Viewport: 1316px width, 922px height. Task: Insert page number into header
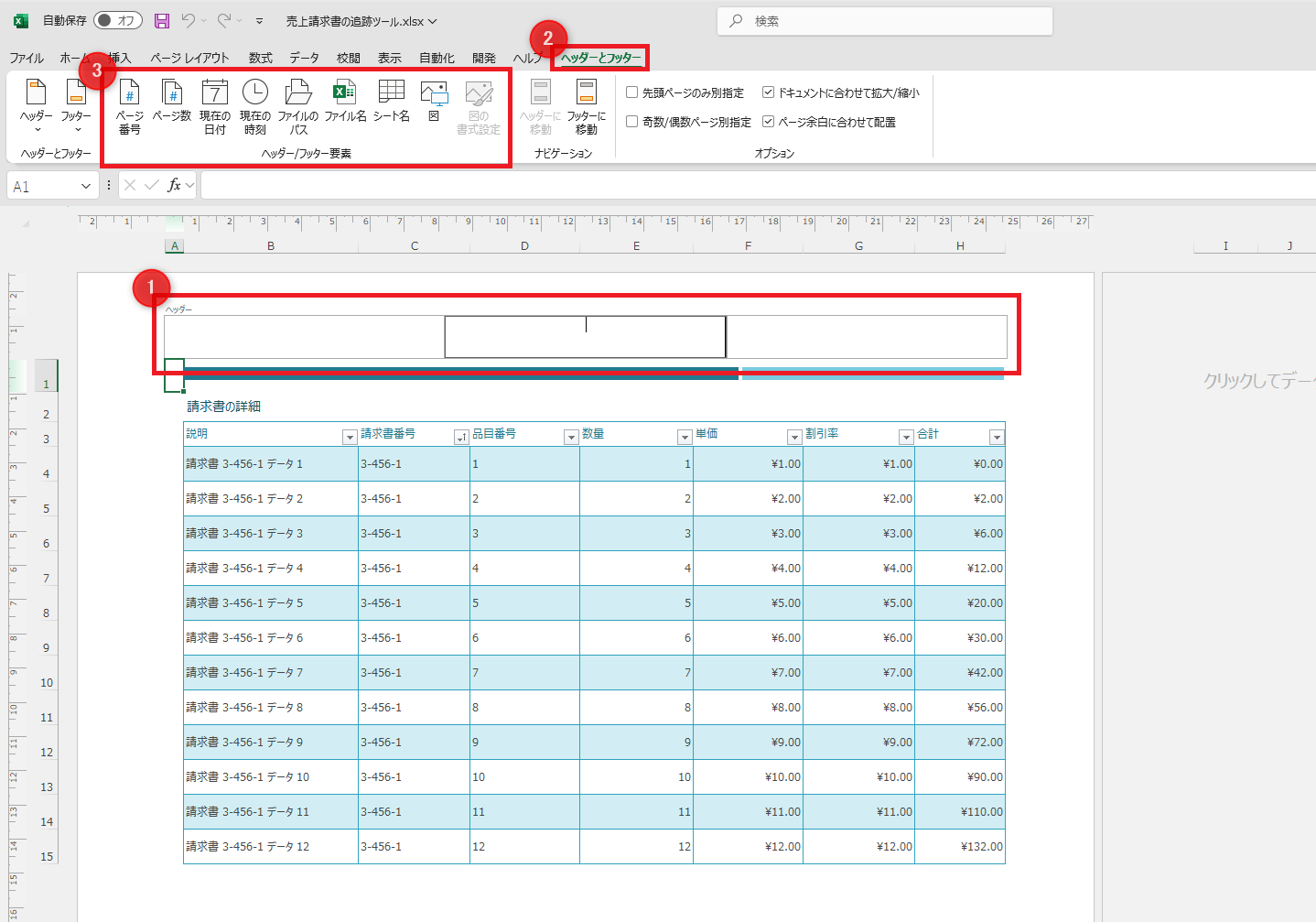[x=129, y=107]
